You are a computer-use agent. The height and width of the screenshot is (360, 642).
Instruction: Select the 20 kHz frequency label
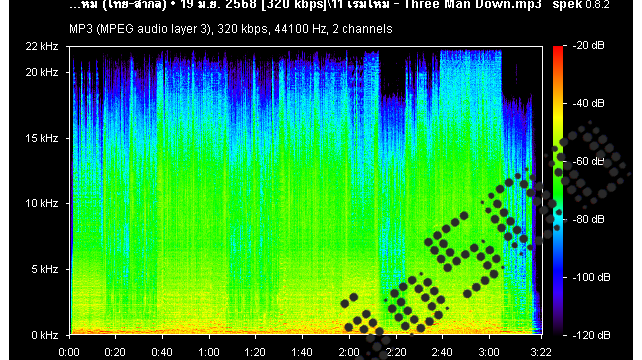coord(42,72)
